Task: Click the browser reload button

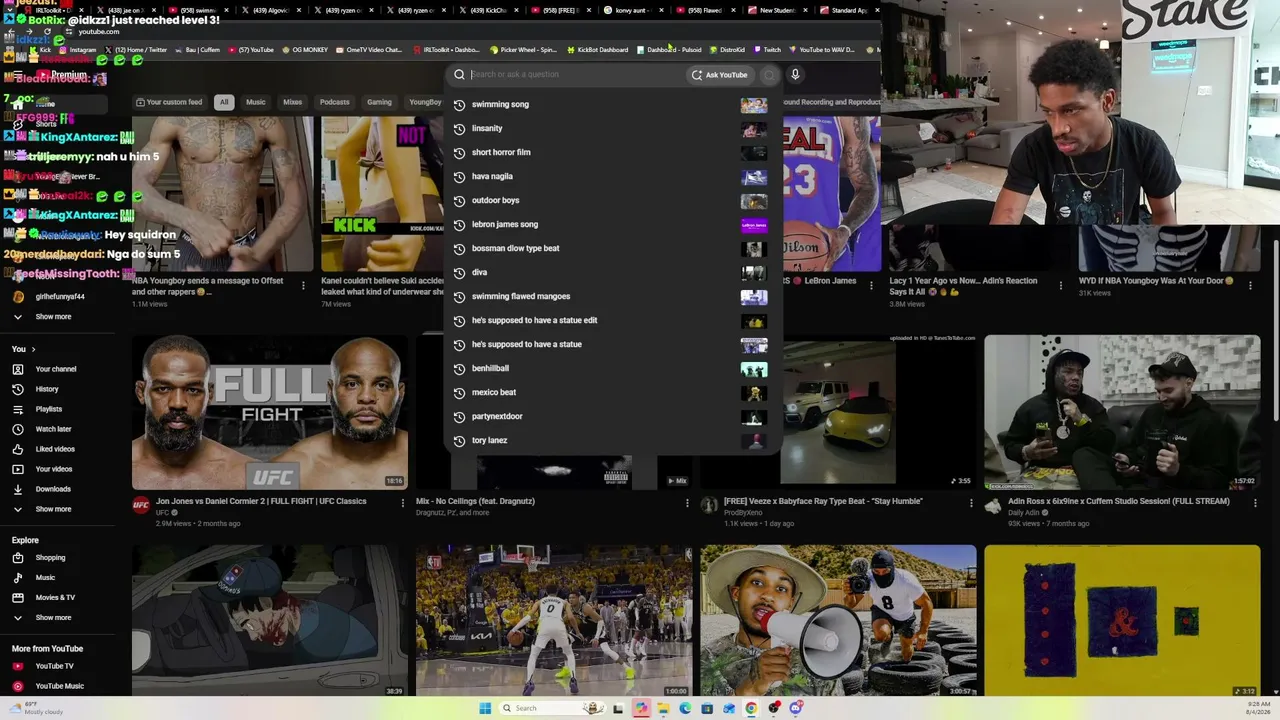Action: (47, 32)
